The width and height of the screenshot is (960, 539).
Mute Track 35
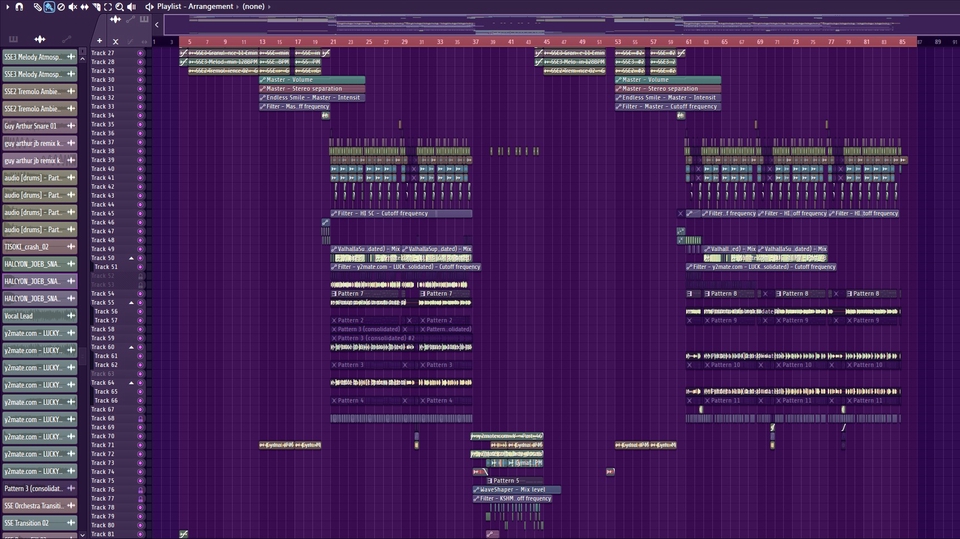[140, 124]
